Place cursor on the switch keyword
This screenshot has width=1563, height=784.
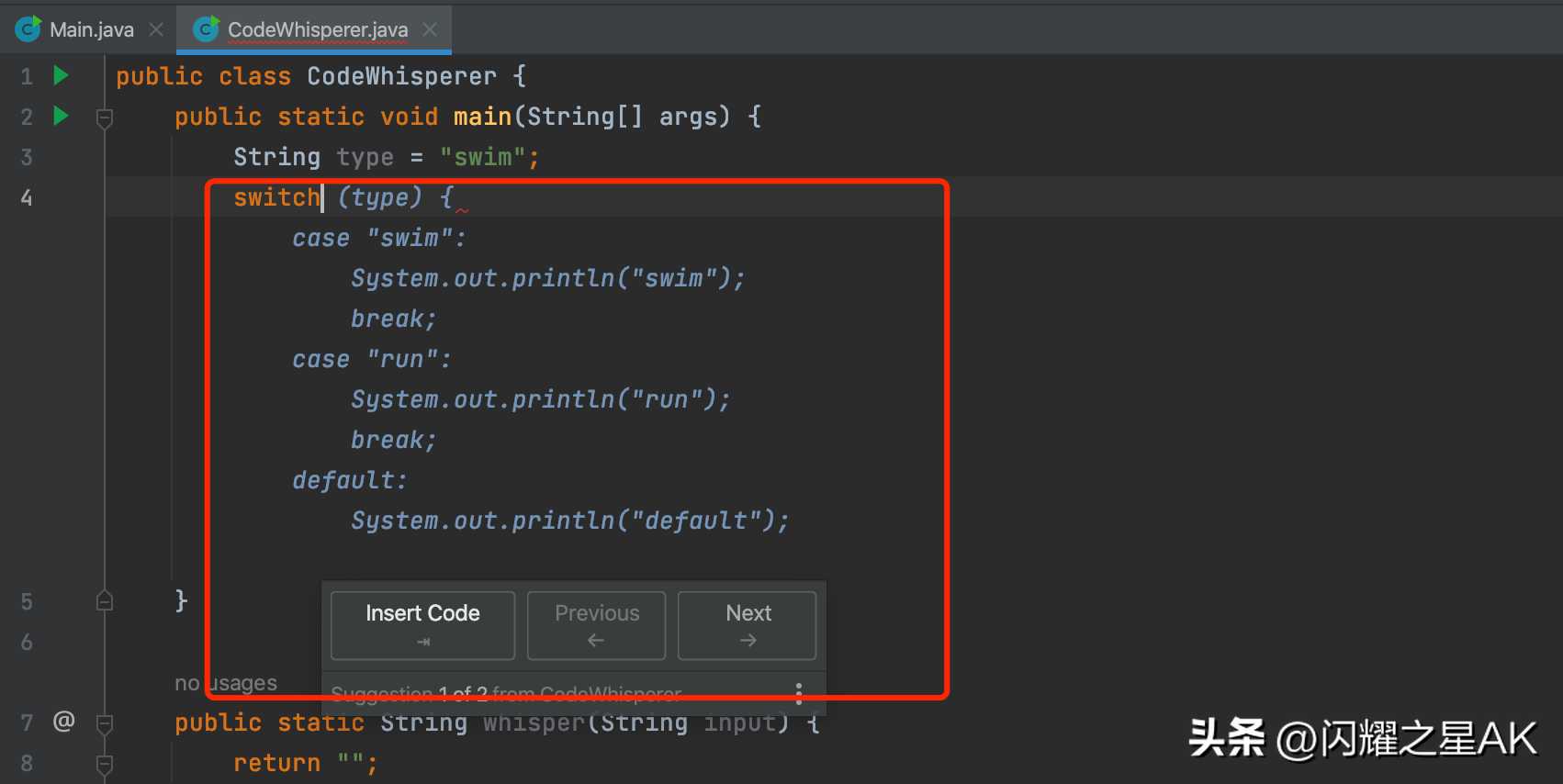[x=276, y=197]
